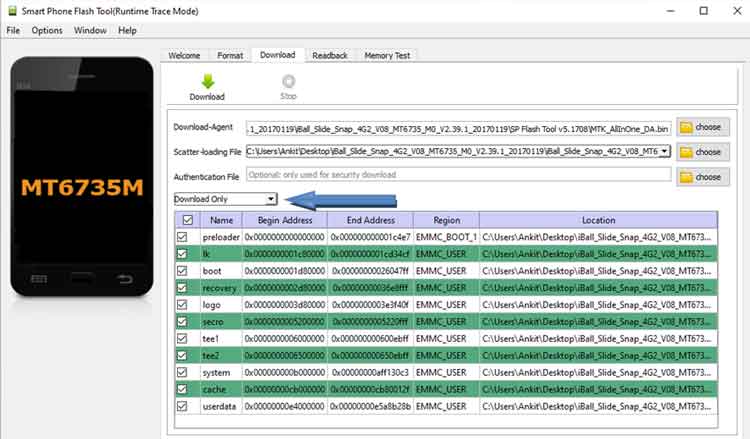Open the Options menu
The height and width of the screenshot is (439, 750).
[47, 30]
